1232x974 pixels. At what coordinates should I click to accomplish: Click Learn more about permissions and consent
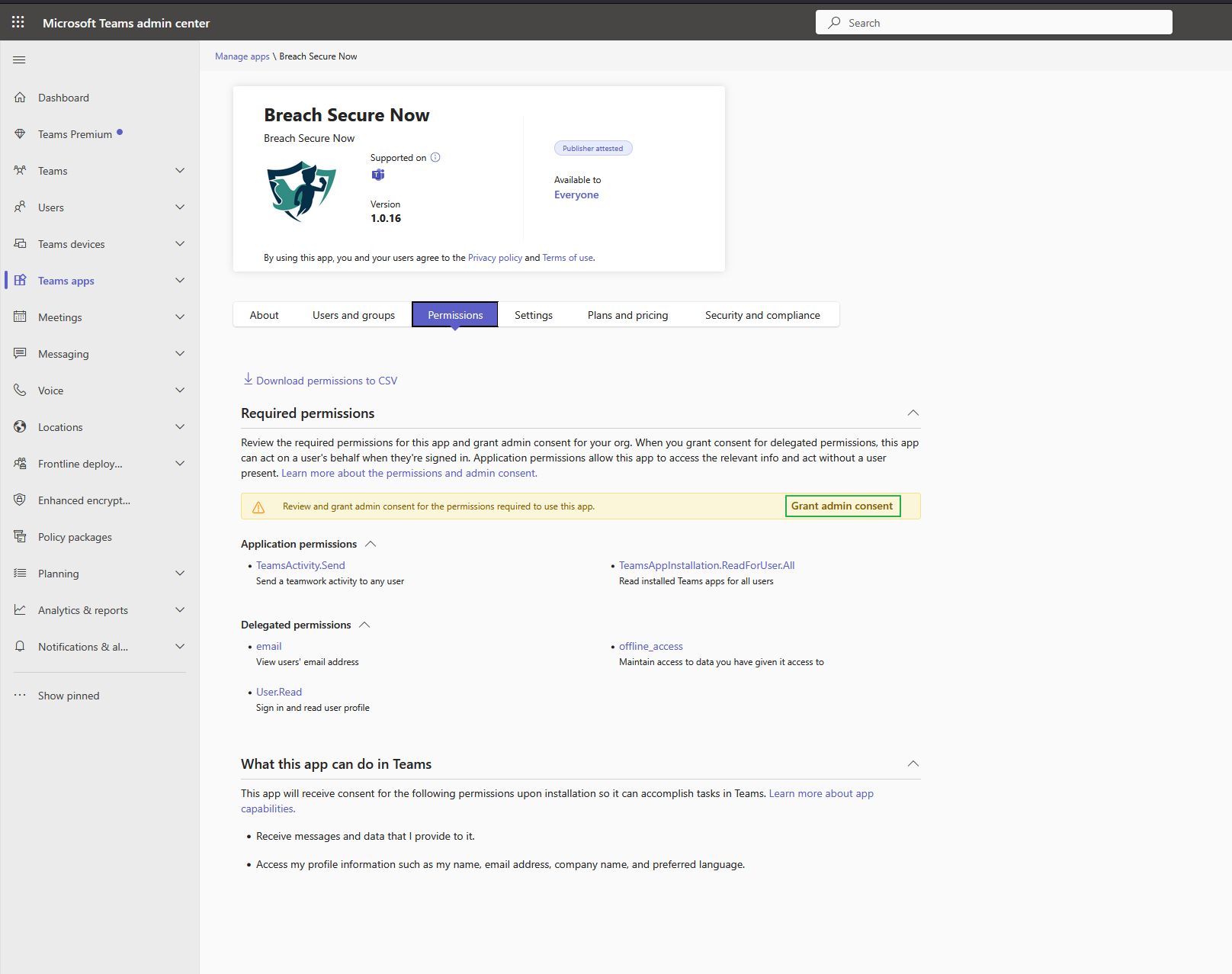[409, 473]
